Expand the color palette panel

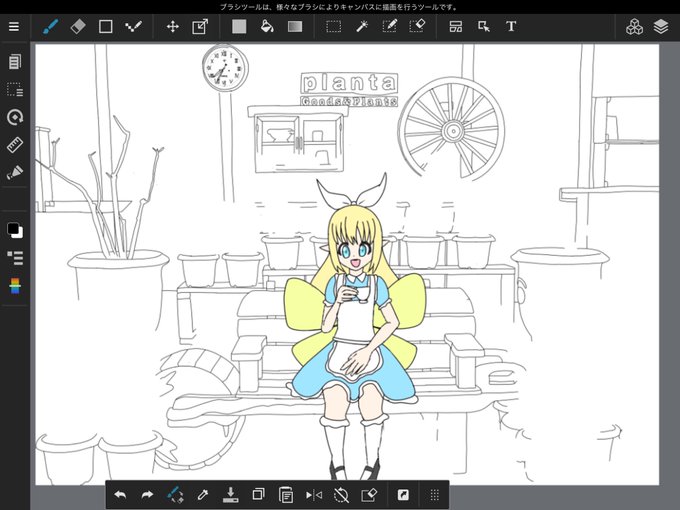coord(15,286)
